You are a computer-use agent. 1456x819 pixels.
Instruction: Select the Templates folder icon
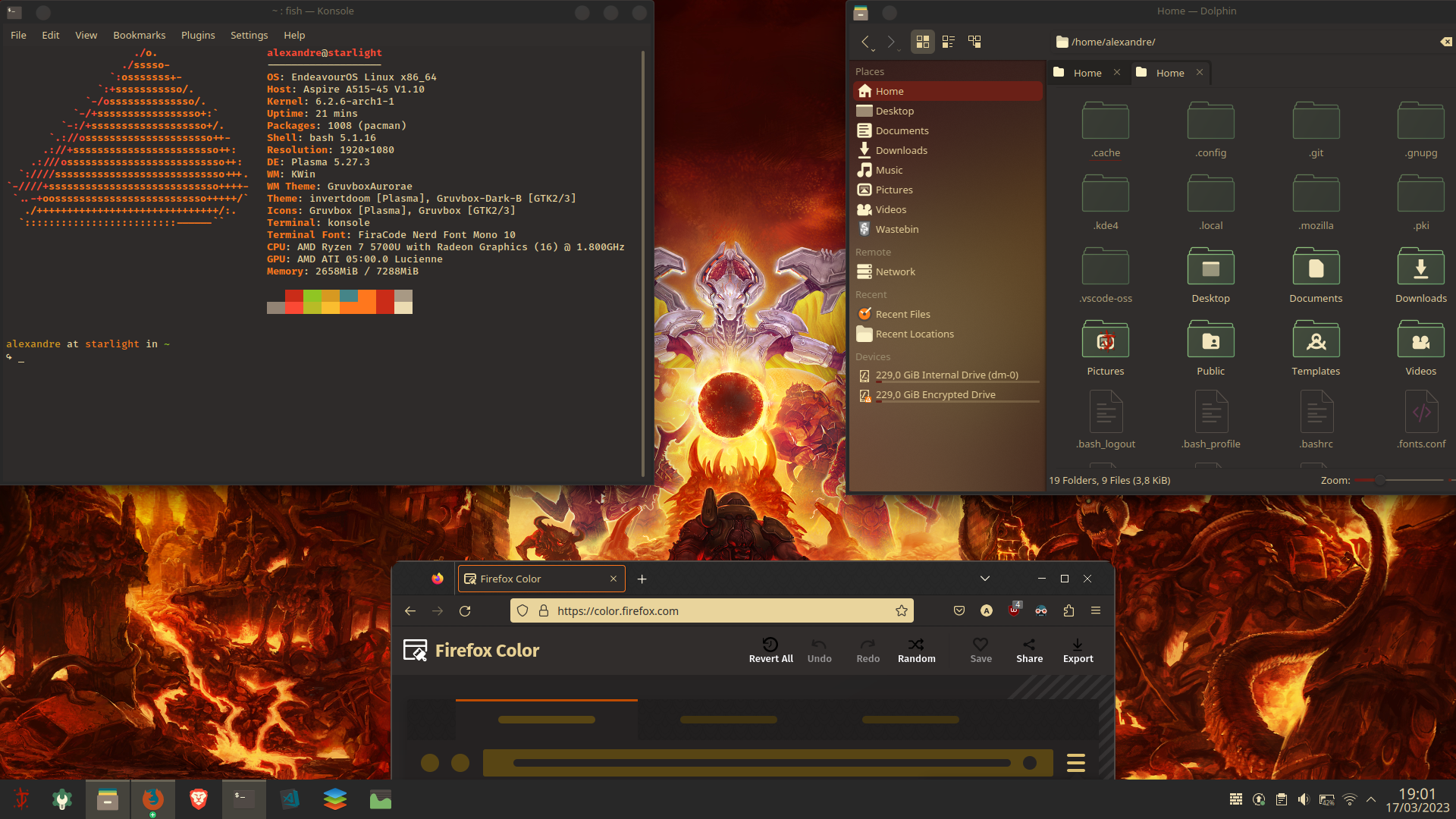click(1316, 339)
